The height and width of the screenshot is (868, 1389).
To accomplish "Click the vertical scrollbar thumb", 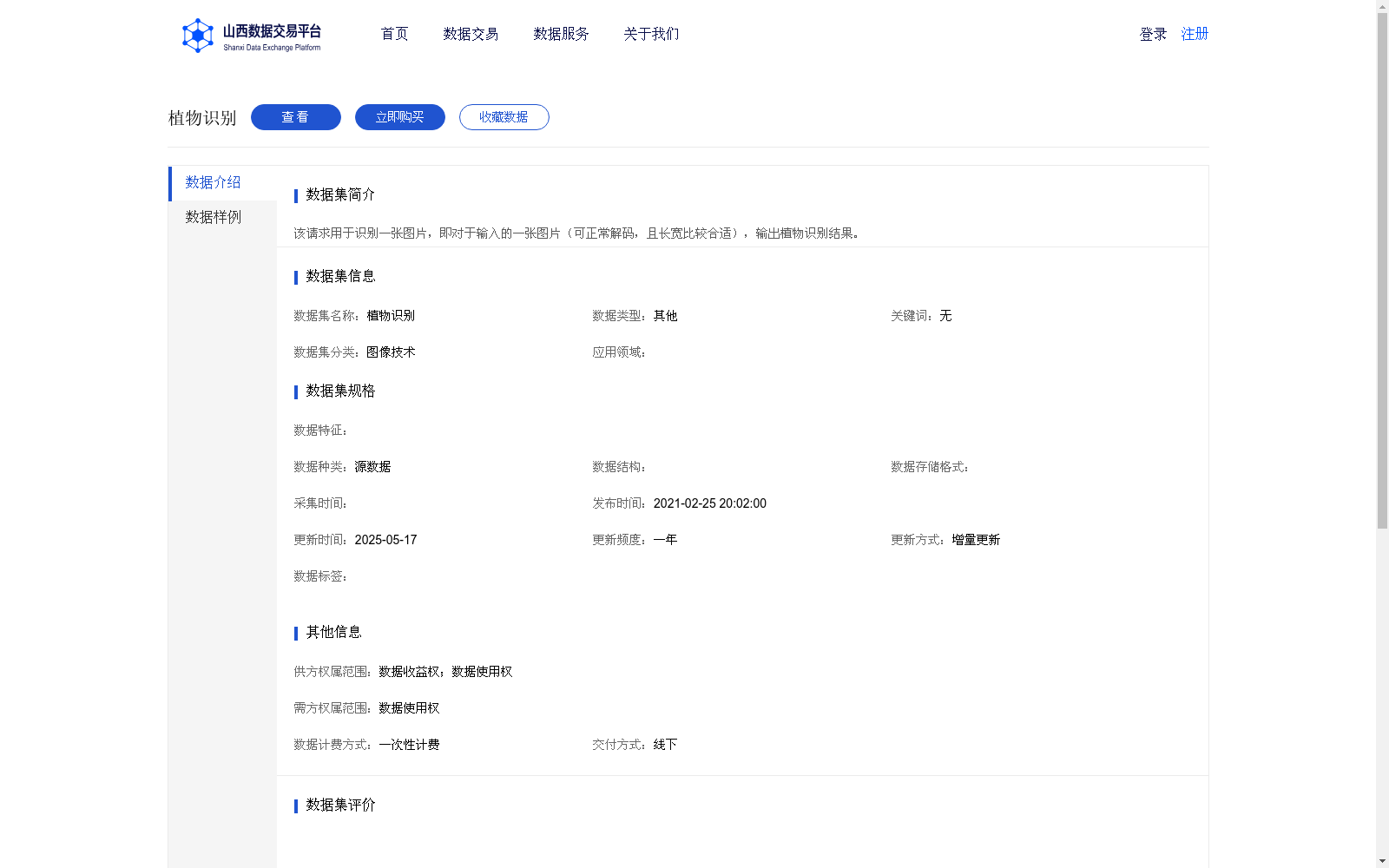I will [1382, 271].
